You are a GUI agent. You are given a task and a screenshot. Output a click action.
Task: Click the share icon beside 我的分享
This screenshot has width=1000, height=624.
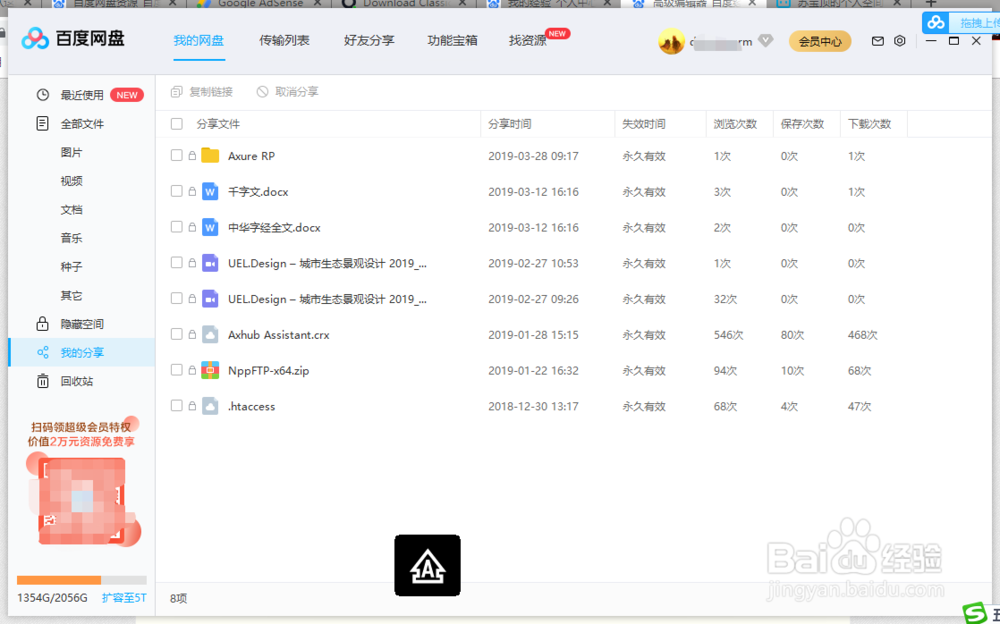(42, 352)
